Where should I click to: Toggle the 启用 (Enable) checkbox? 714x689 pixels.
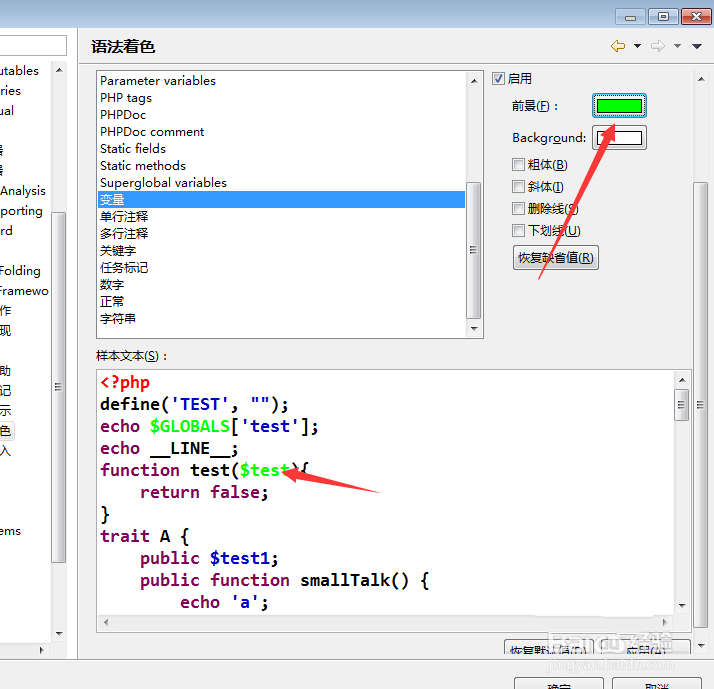pyautogui.click(x=498, y=79)
